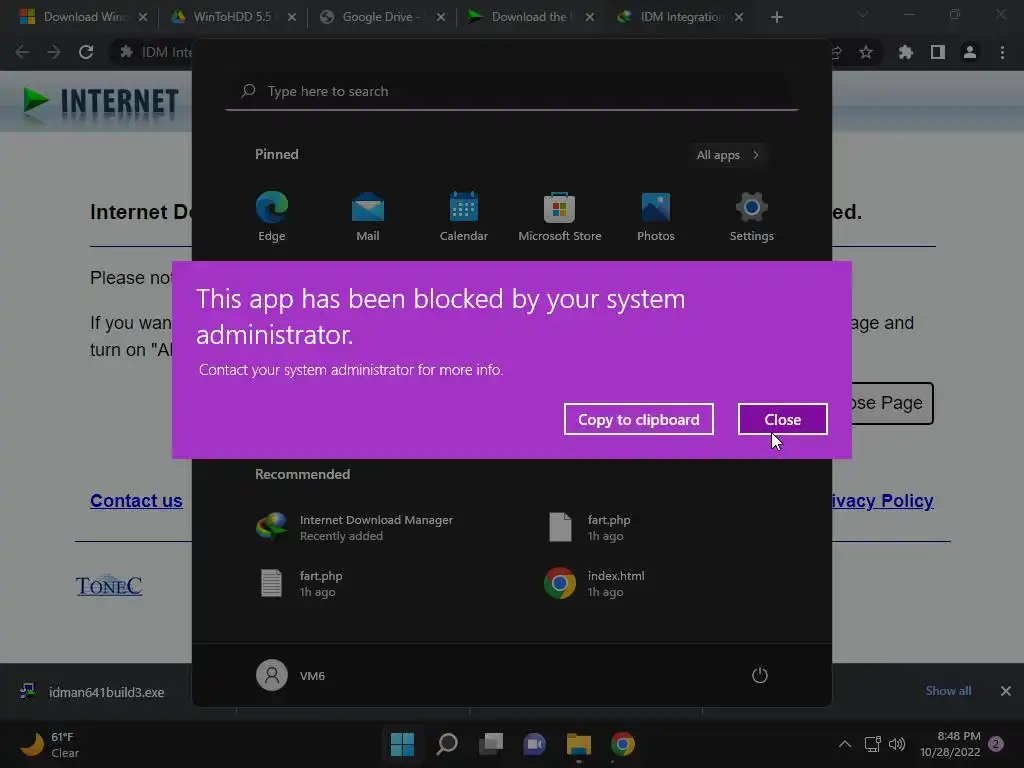Open the VM6 user account menu

point(291,675)
